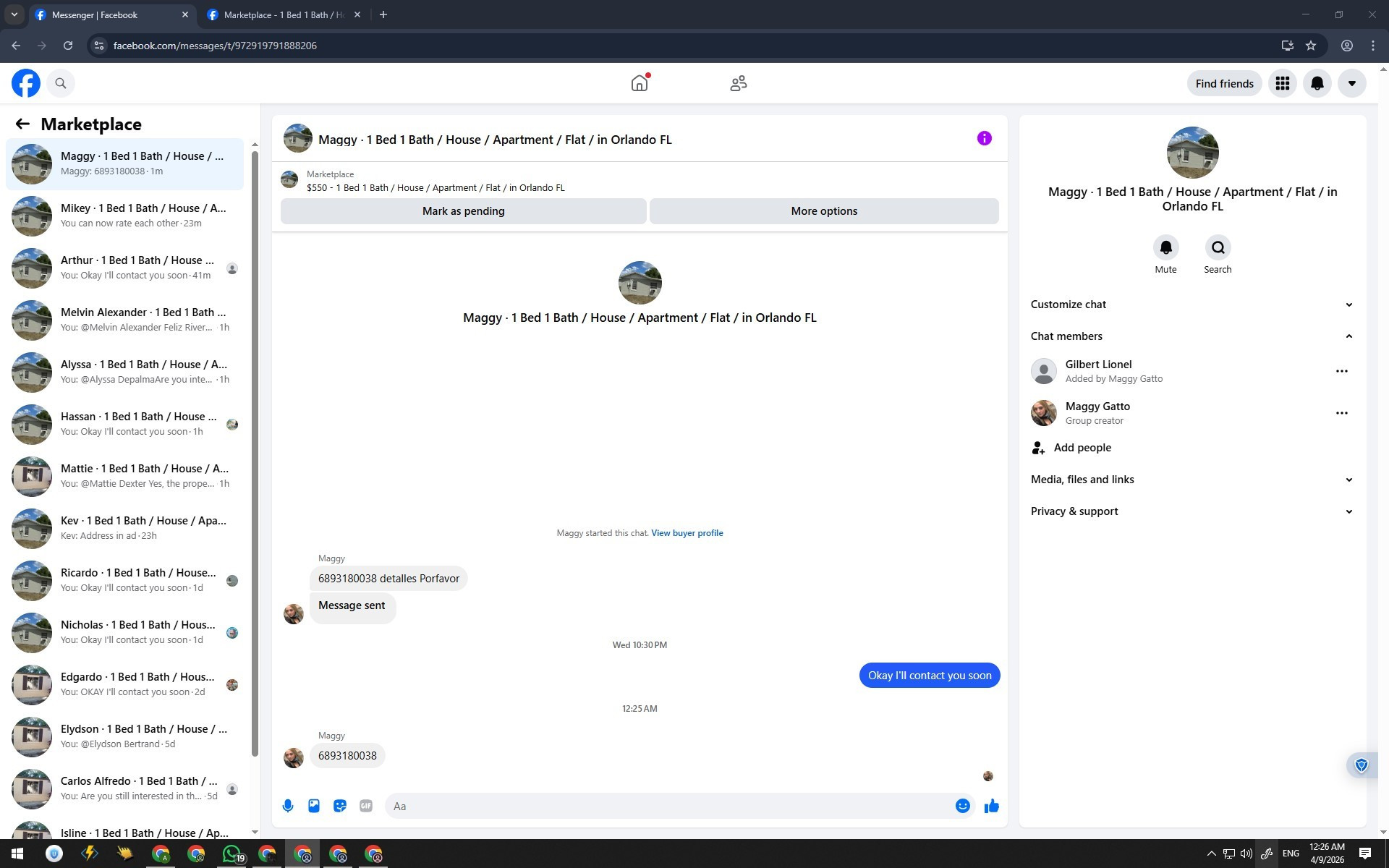Mute this conversation
This screenshot has width=1389, height=868.
click(x=1165, y=248)
